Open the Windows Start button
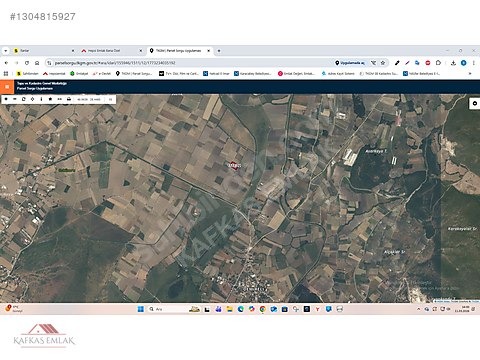 coord(141,309)
